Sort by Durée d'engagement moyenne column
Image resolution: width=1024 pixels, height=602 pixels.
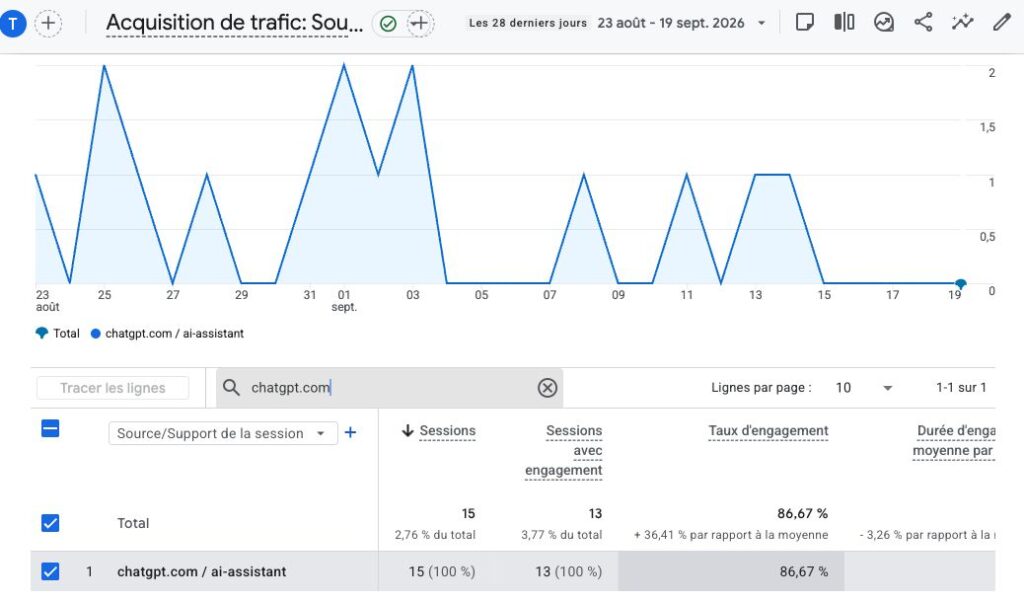point(953,441)
